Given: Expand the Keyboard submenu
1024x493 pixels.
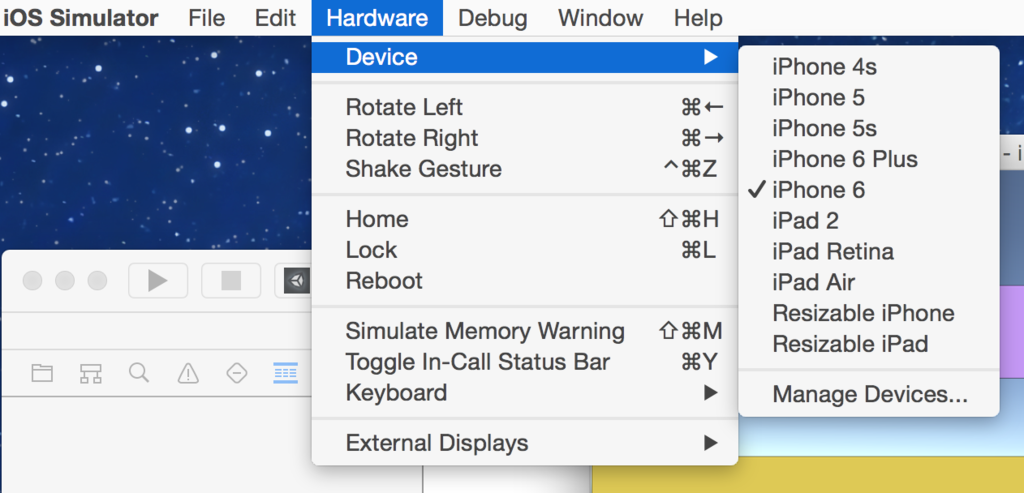Looking at the screenshot, I should pos(524,392).
